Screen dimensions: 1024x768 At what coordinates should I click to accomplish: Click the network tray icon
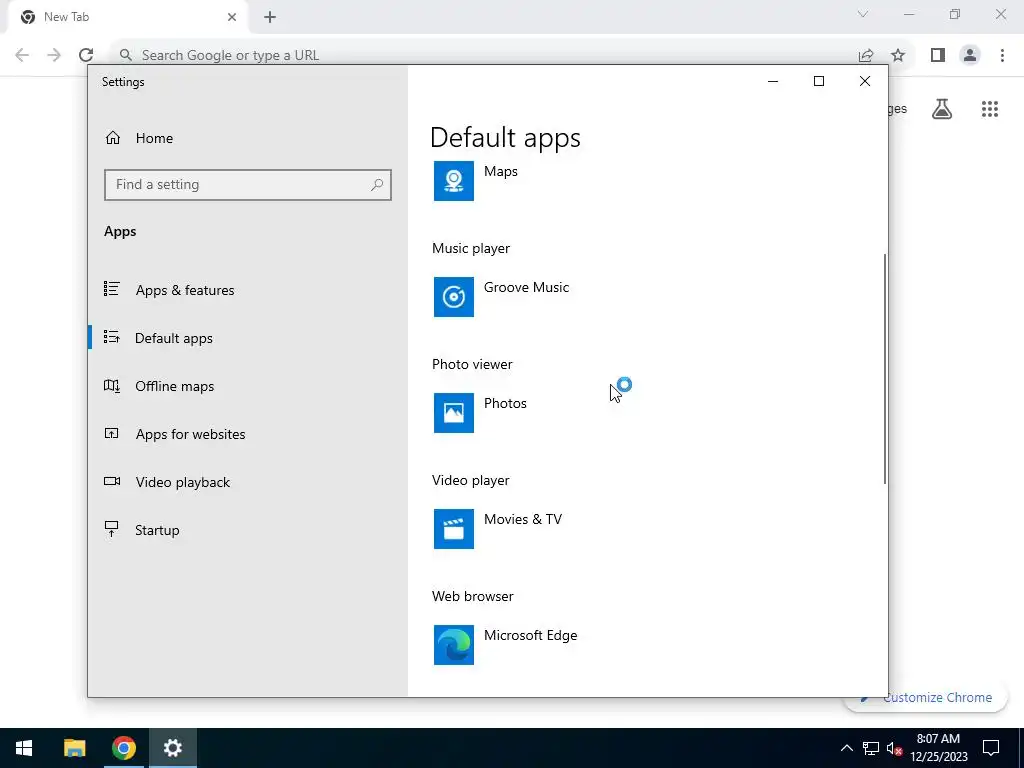pos(871,748)
